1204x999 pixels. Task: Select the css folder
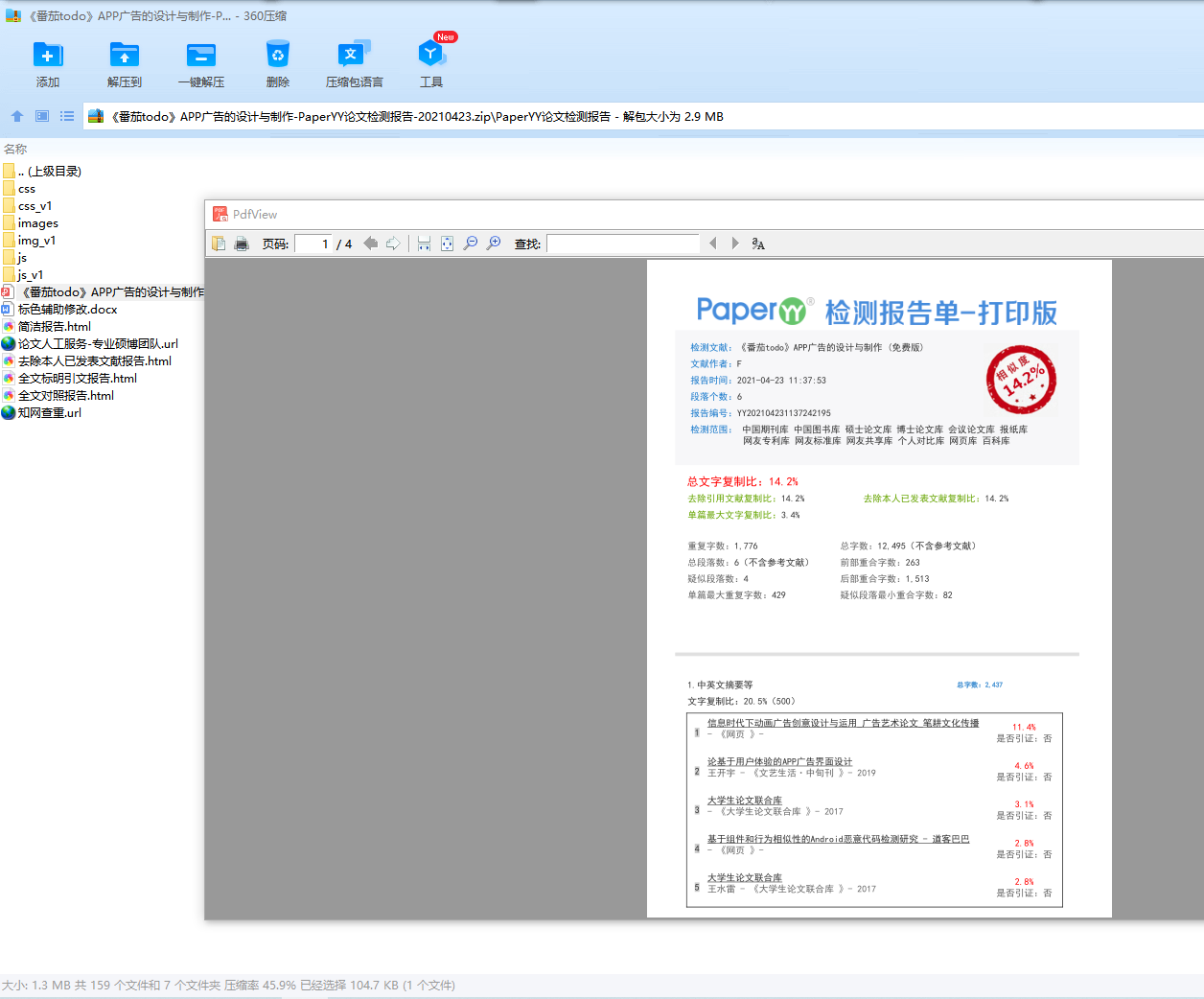[19, 188]
